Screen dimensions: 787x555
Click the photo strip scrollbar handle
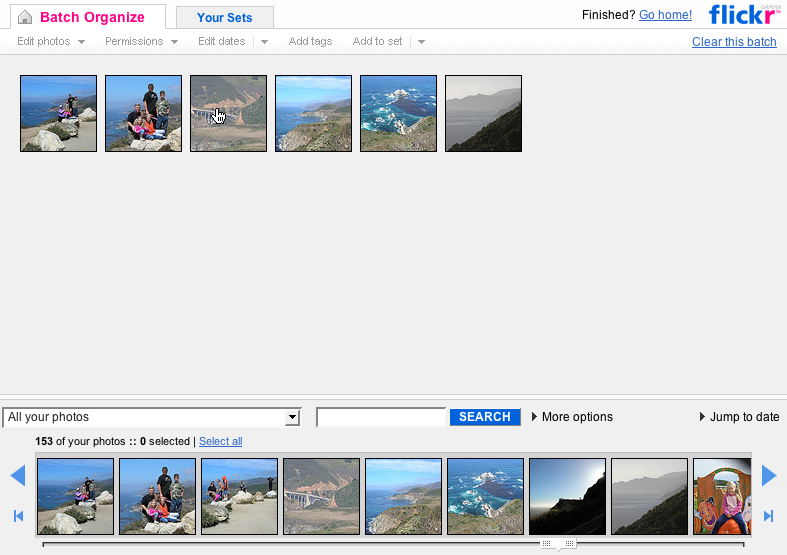click(x=557, y=543)
